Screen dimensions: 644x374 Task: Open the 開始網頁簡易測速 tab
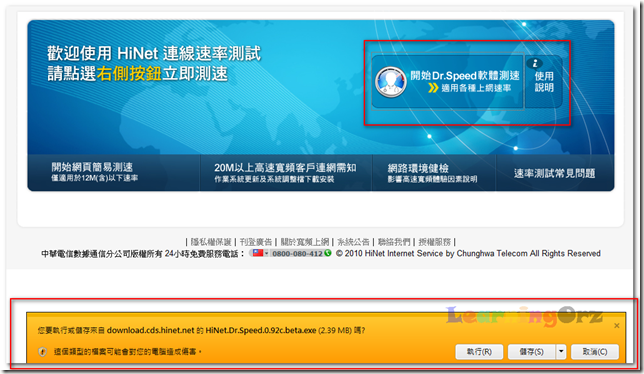click(113, 172)
